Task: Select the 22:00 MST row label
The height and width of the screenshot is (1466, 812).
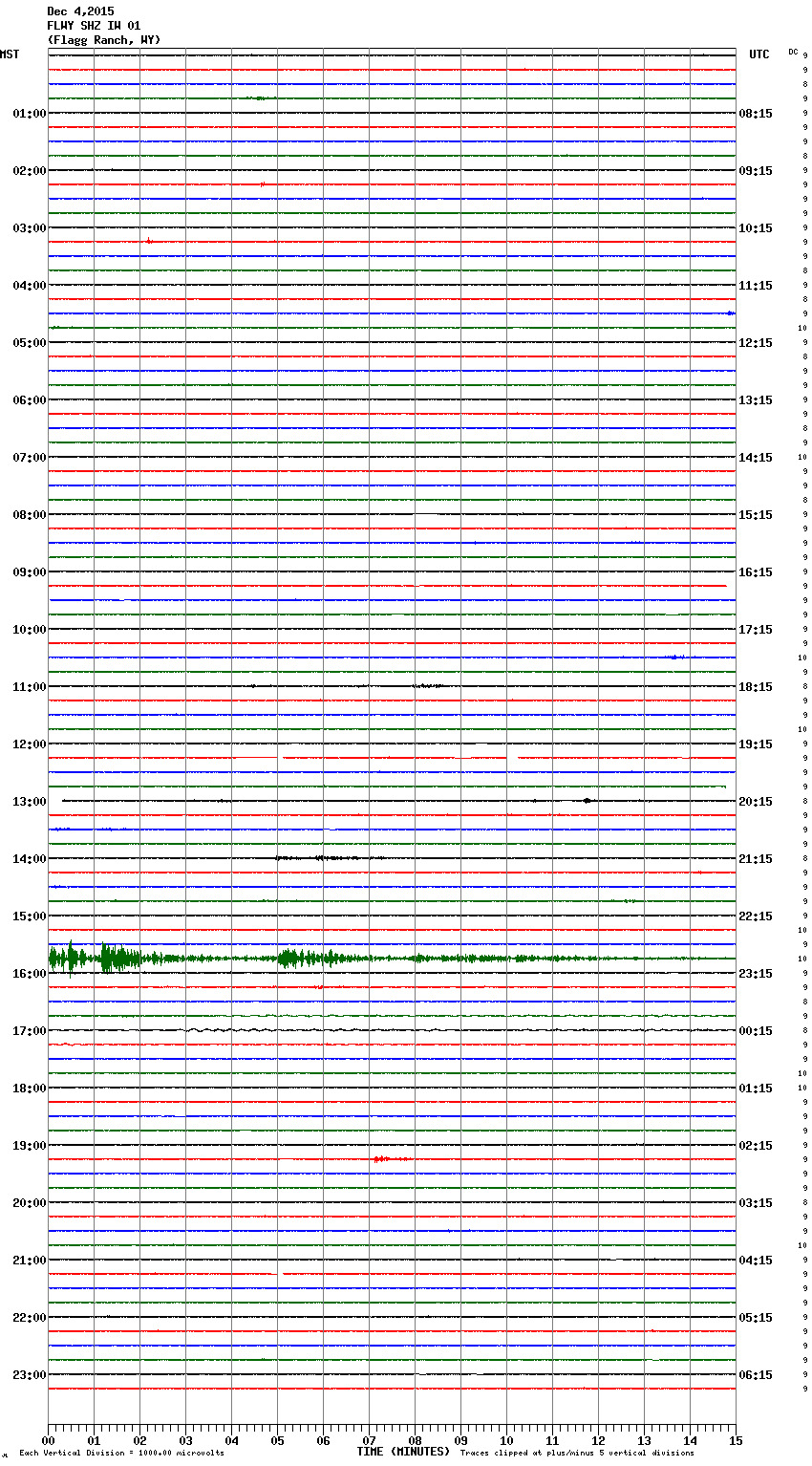Action: 29,1318
